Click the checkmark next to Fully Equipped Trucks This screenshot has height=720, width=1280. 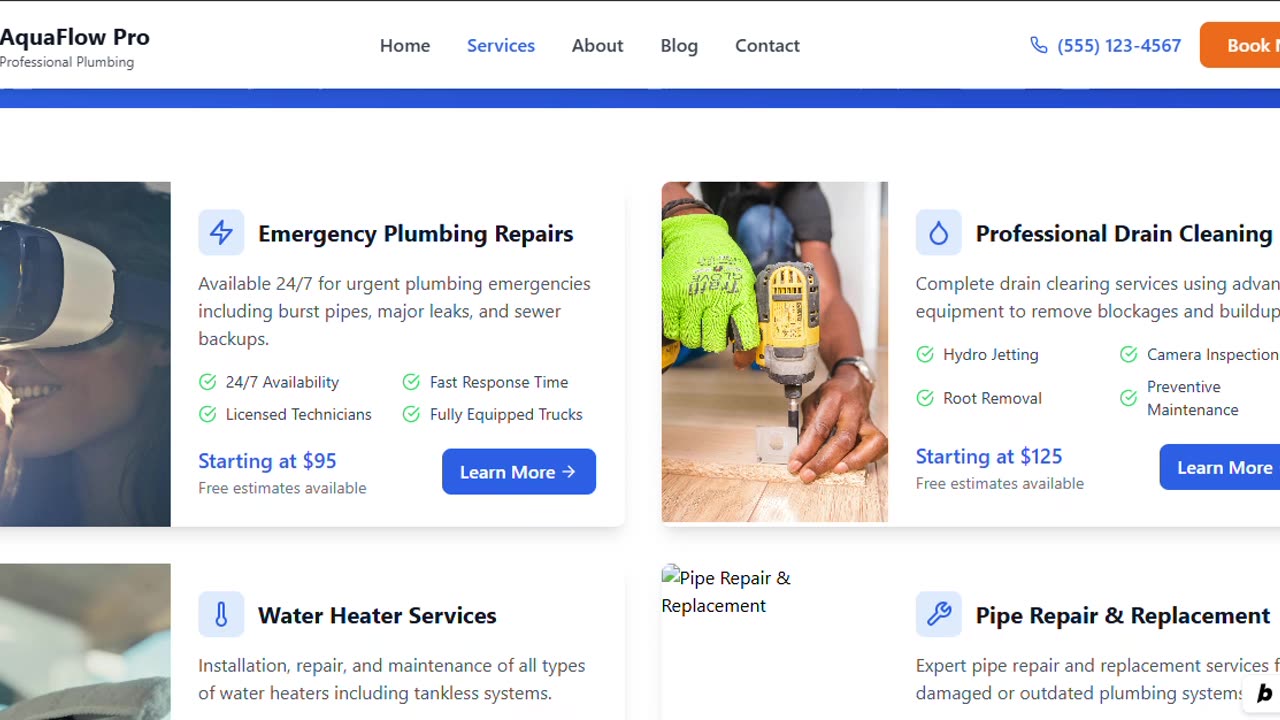(411, 414)
